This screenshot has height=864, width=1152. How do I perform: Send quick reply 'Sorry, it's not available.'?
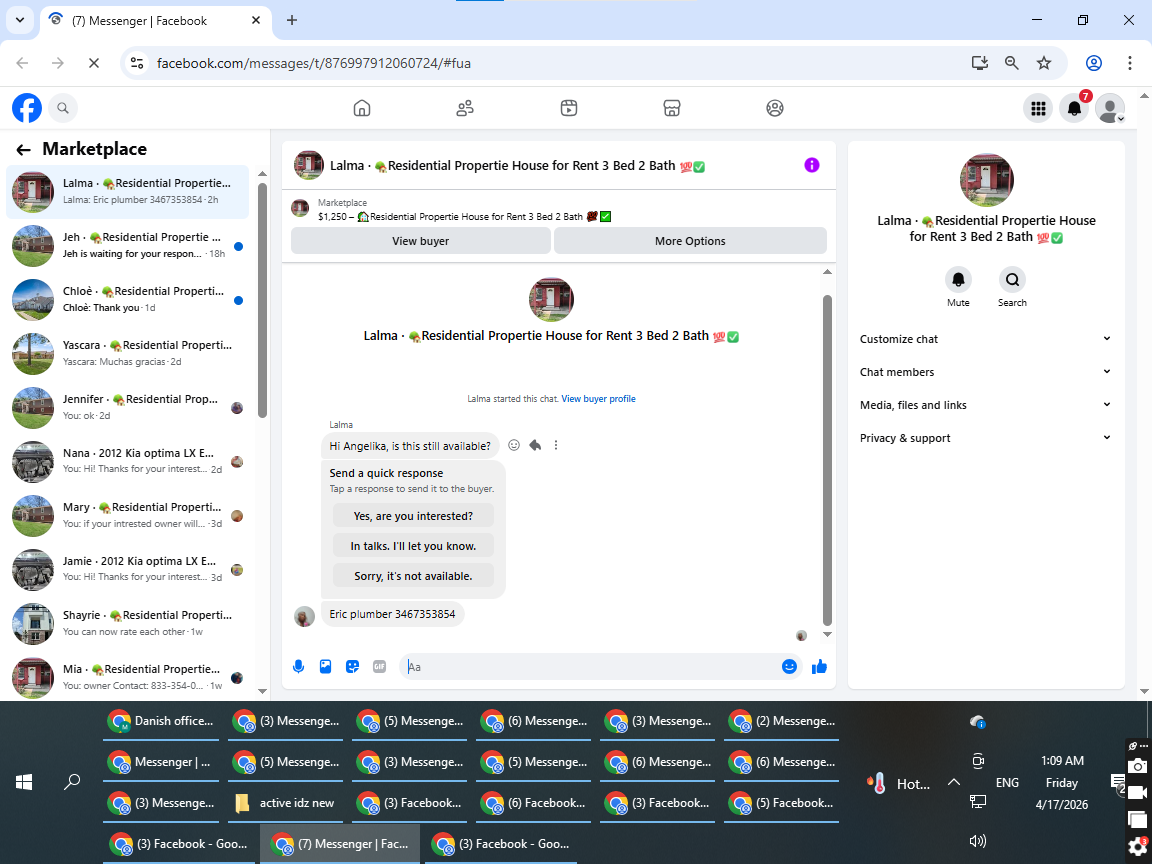click(x=413, y=576)
